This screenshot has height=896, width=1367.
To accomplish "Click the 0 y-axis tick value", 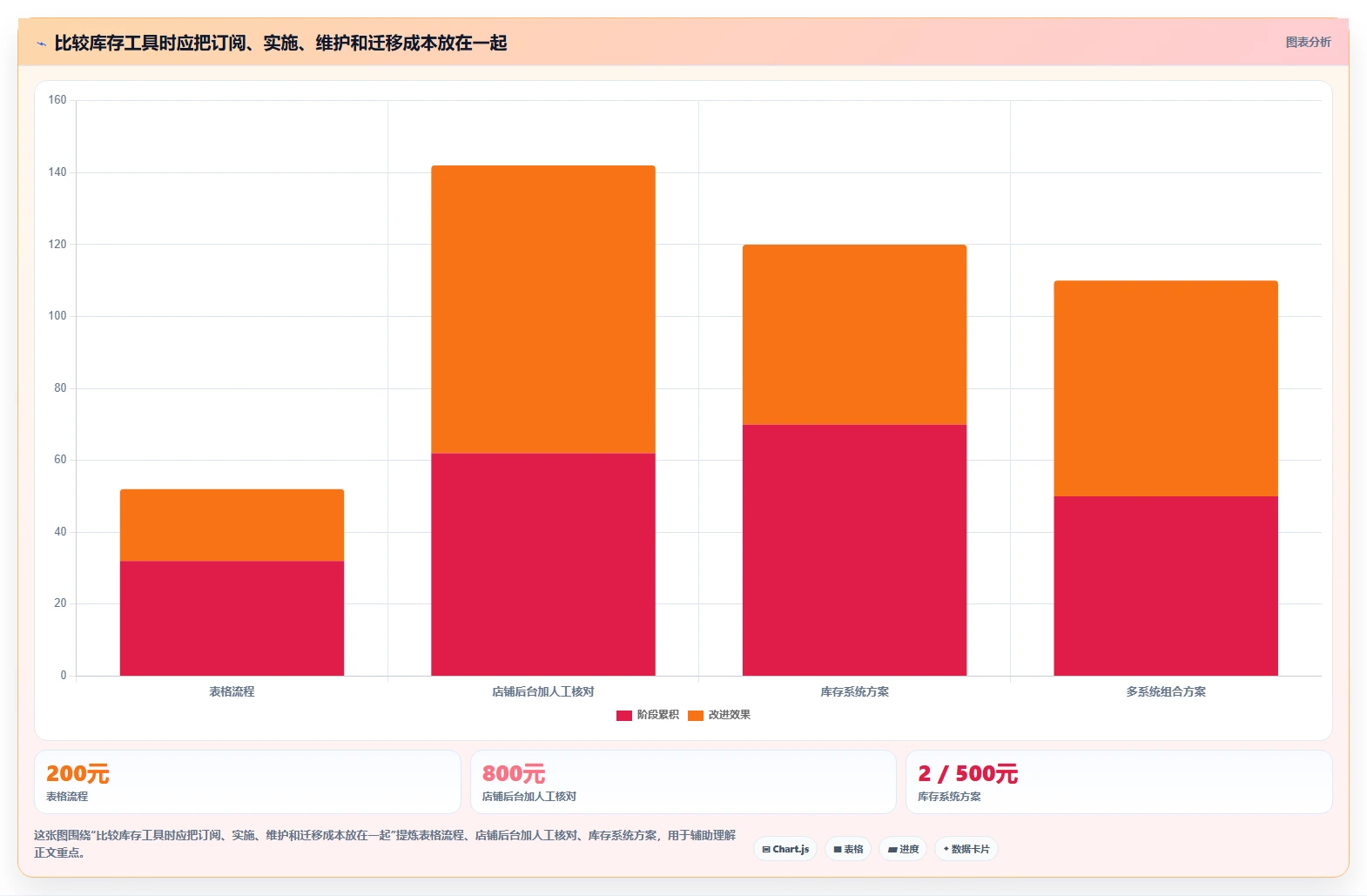I will coord(64,676).
